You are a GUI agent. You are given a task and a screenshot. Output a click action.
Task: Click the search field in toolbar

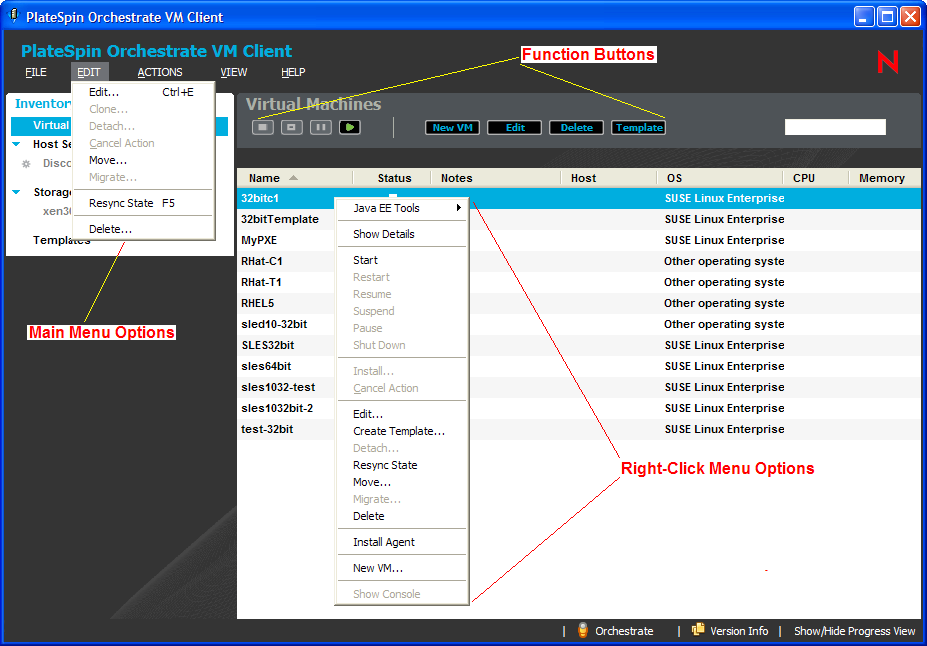point(835,127)
